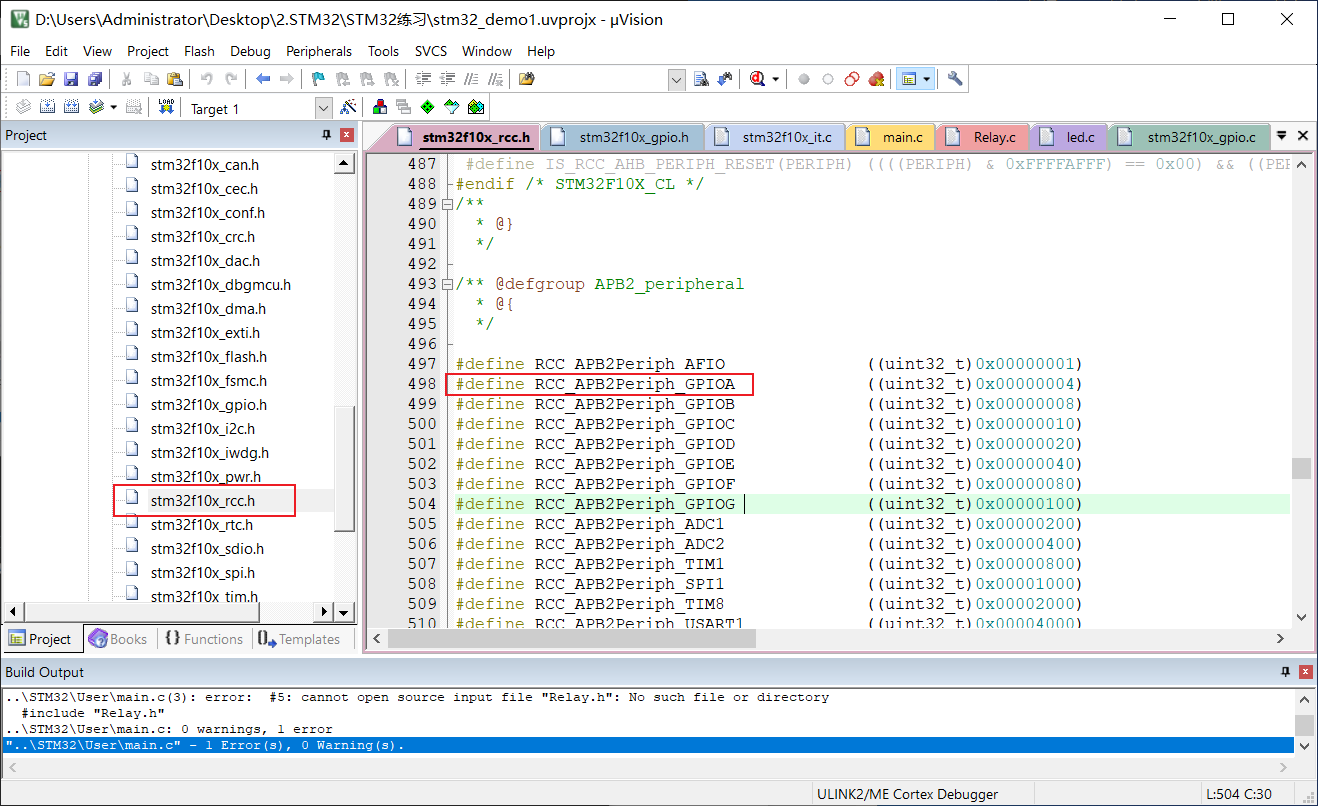
Task: Pin the Project panel using the pushpin
Action: coord(326,135)
